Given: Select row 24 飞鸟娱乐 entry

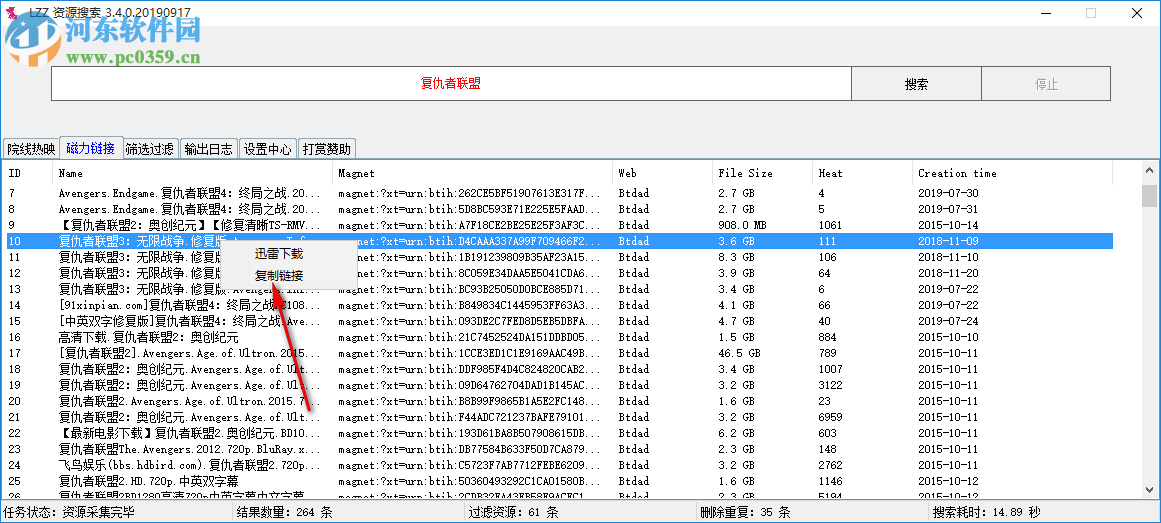Looking at the screenshot, I should [x=190, y=465].
